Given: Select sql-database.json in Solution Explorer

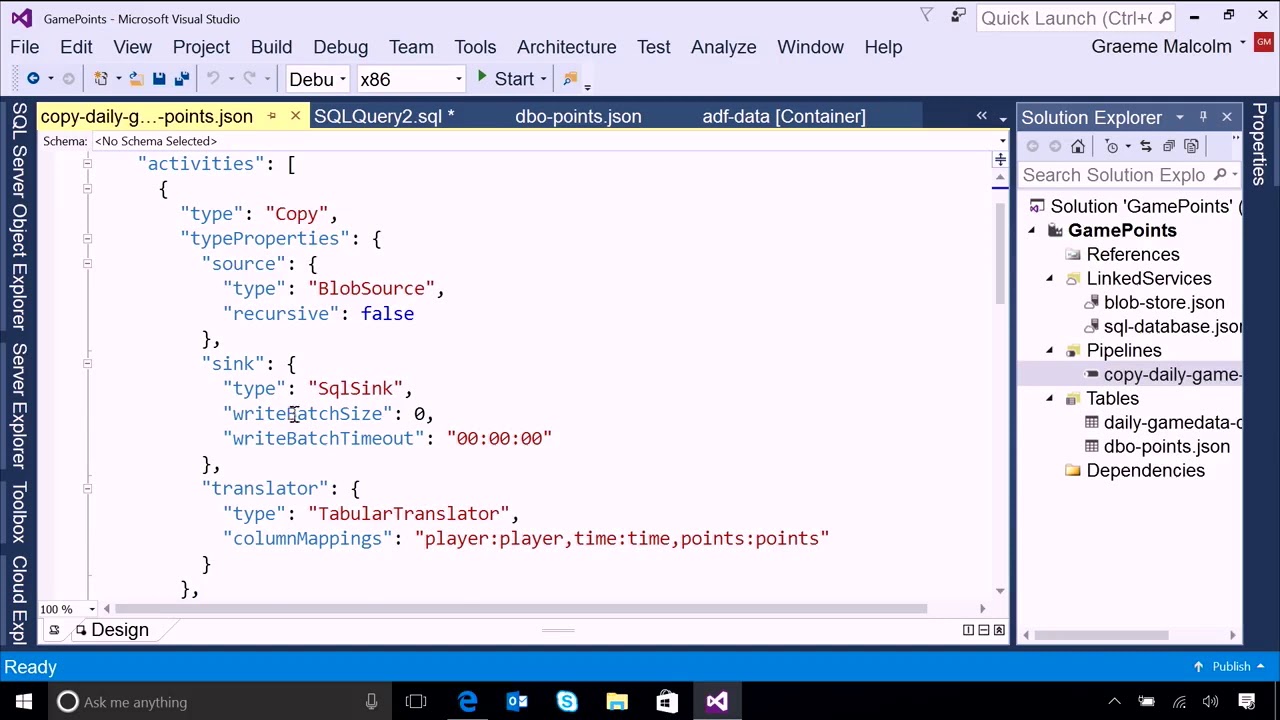Looking at the screenshot, I should point(1172,327).
